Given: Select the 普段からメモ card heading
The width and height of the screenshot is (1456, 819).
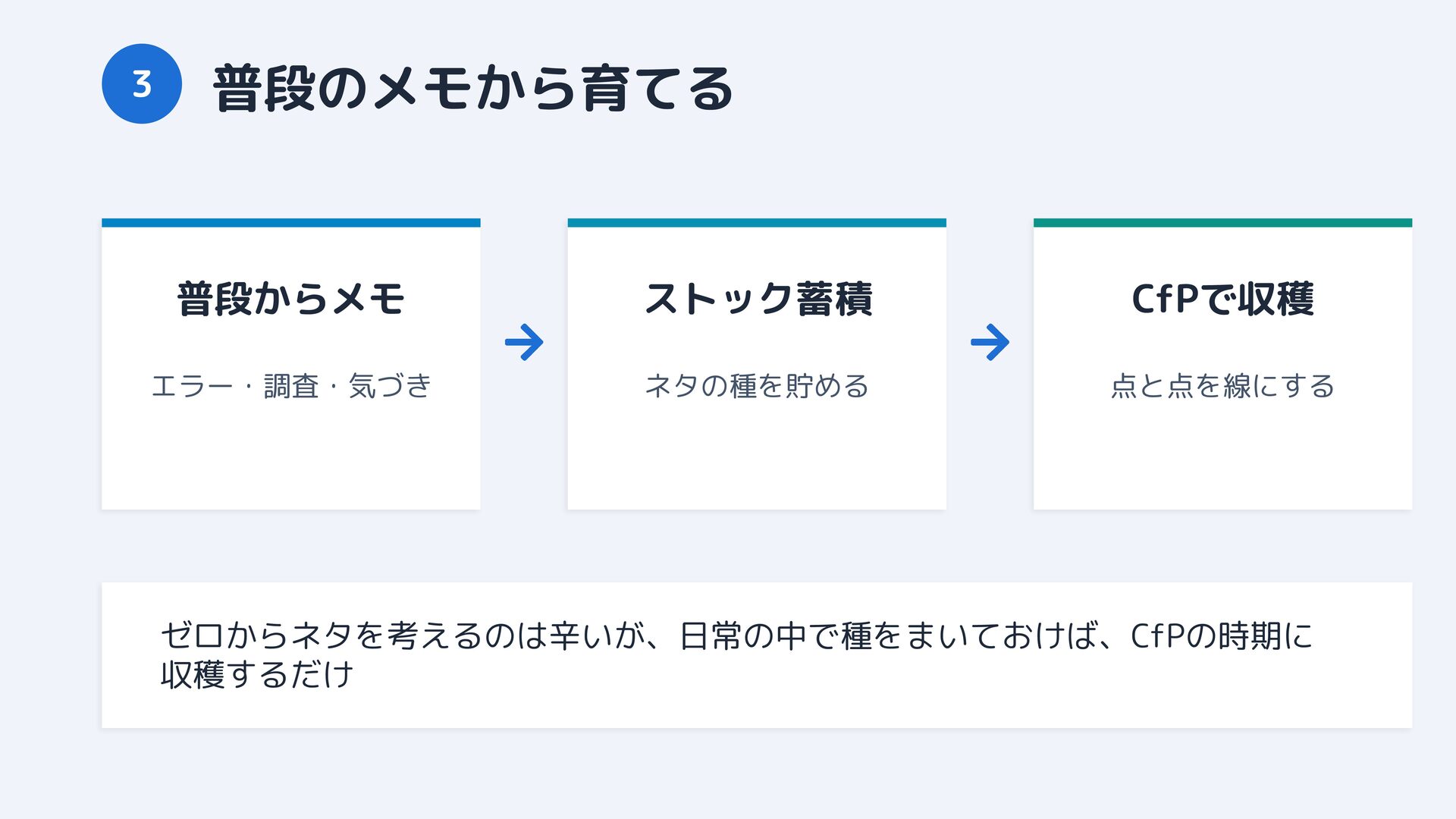Looking at the screenshot, I should click(290, 299).
